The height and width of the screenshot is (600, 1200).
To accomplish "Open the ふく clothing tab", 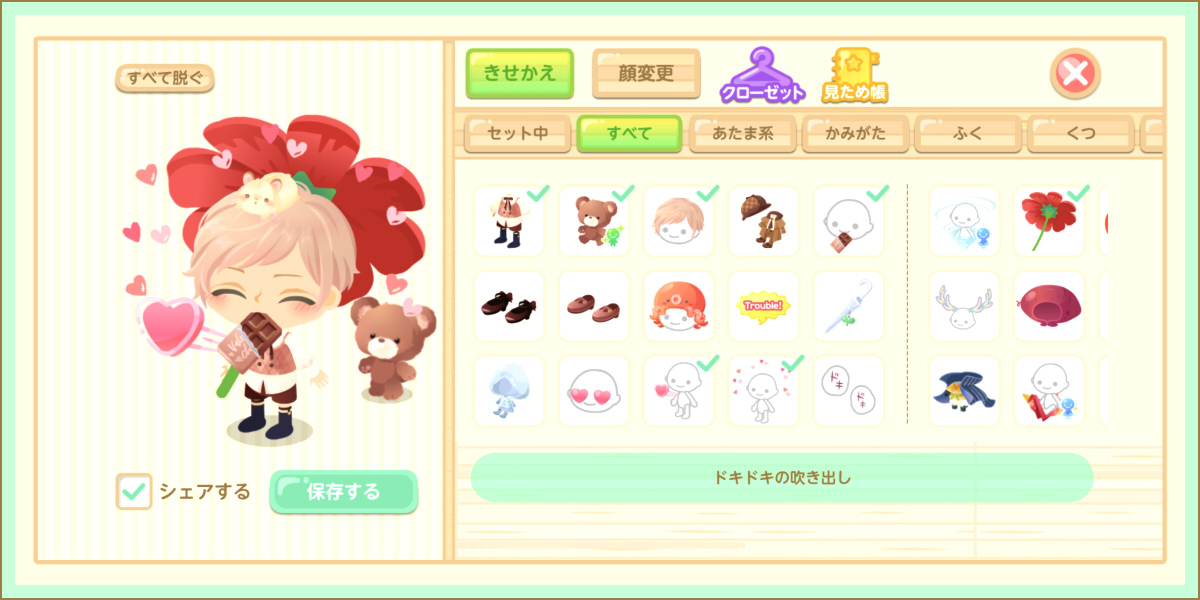I will tap(968, 133).
